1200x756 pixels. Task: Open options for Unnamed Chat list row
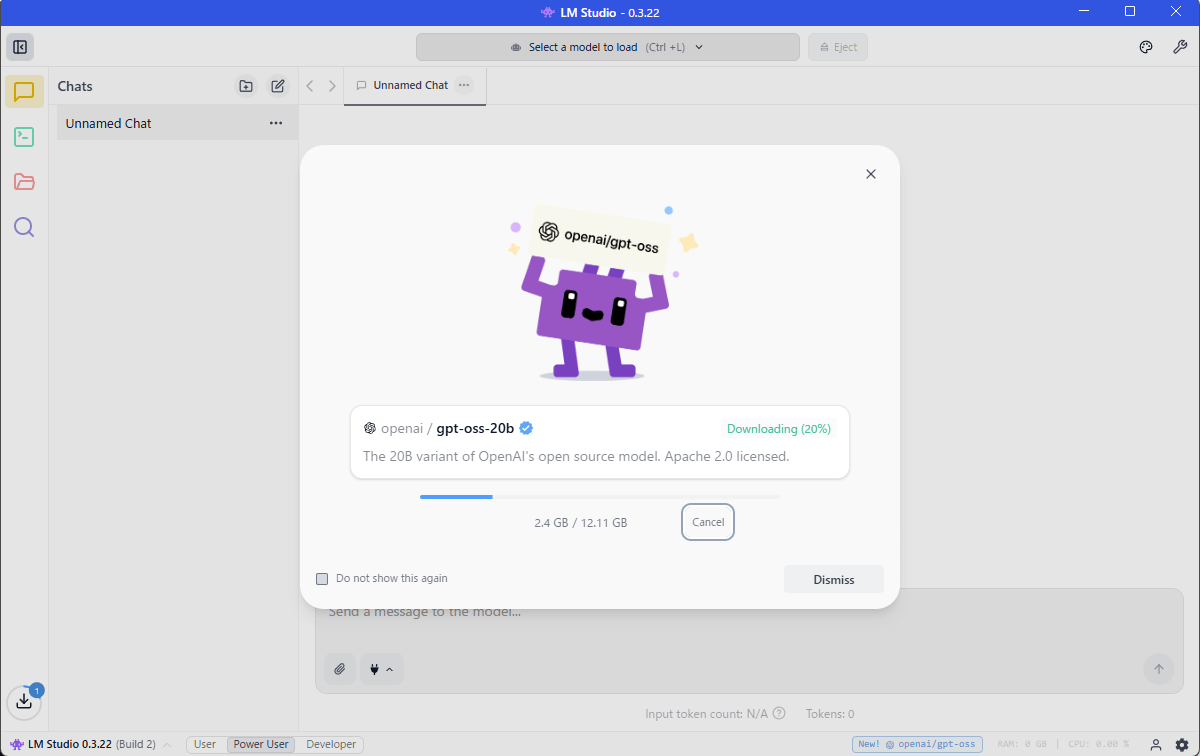pos(276,123)
